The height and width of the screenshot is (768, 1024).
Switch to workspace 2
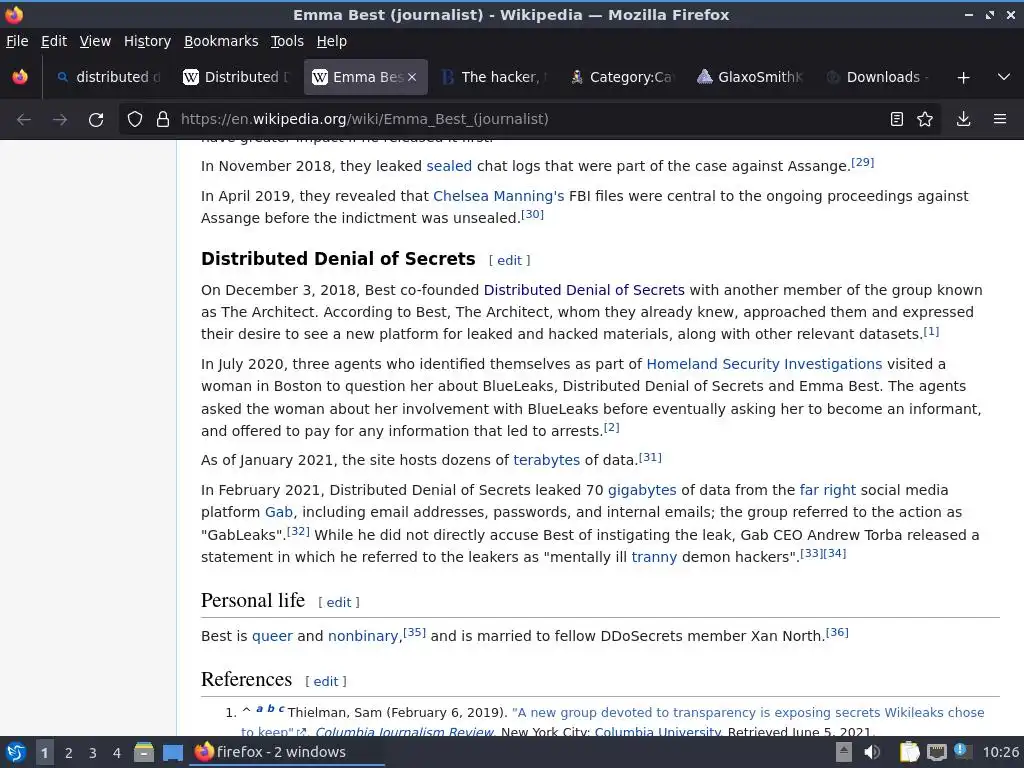[x=69, y=753]
